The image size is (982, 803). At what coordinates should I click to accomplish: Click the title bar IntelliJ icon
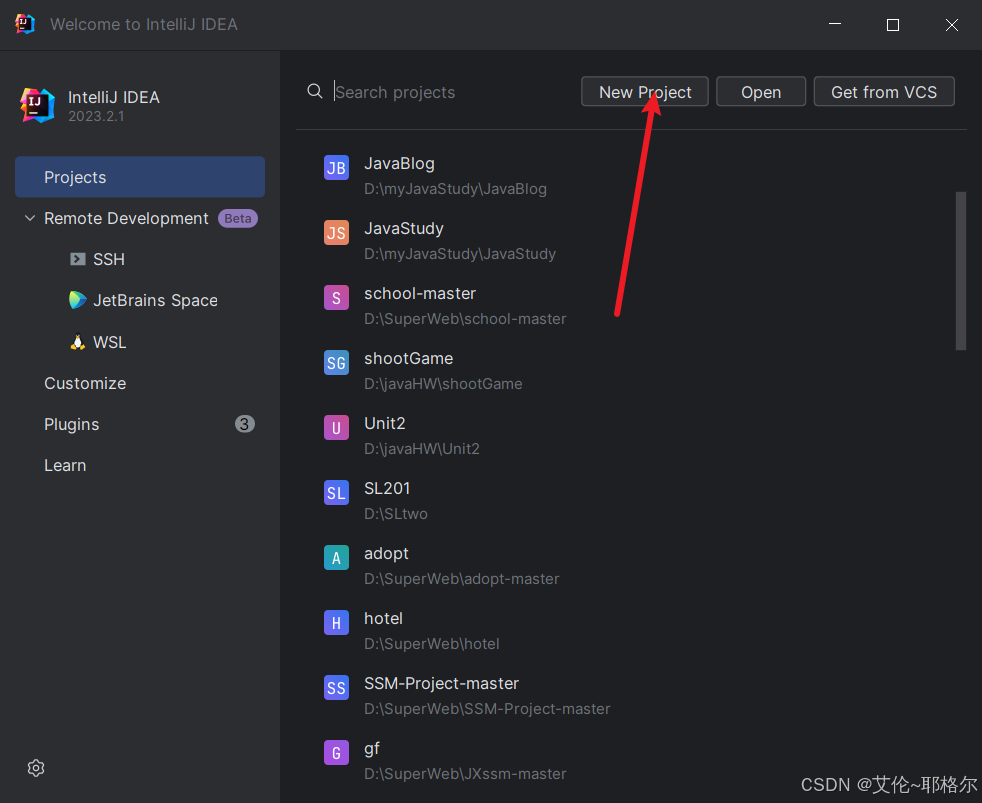pos(24,24)
